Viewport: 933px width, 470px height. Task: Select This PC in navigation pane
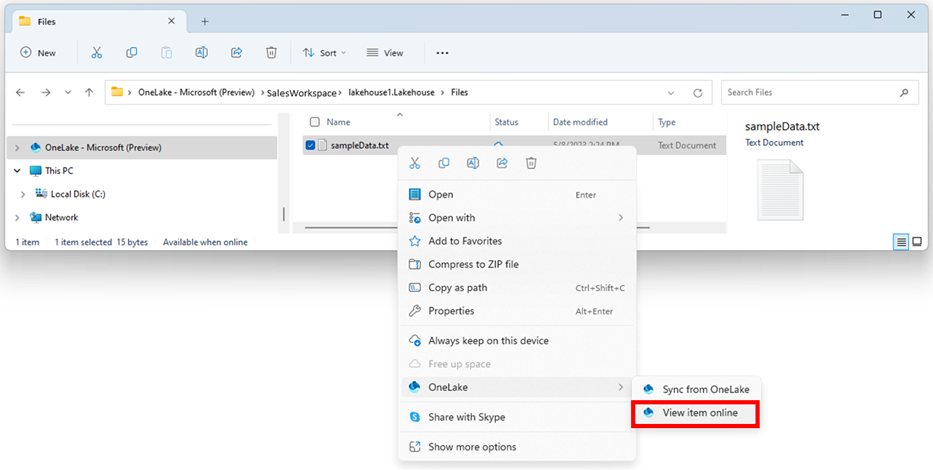click(x=59, y=171)
